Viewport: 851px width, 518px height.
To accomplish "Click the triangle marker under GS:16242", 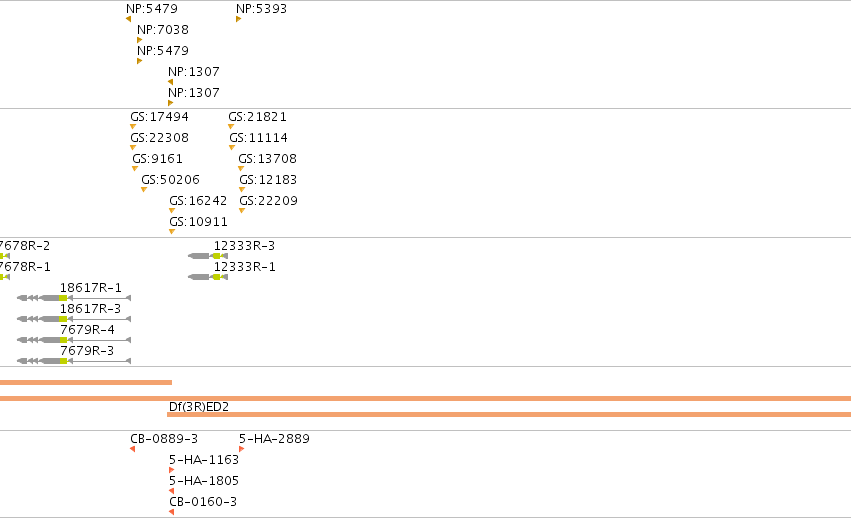I will pyautogui.click(x=172, y=211).
